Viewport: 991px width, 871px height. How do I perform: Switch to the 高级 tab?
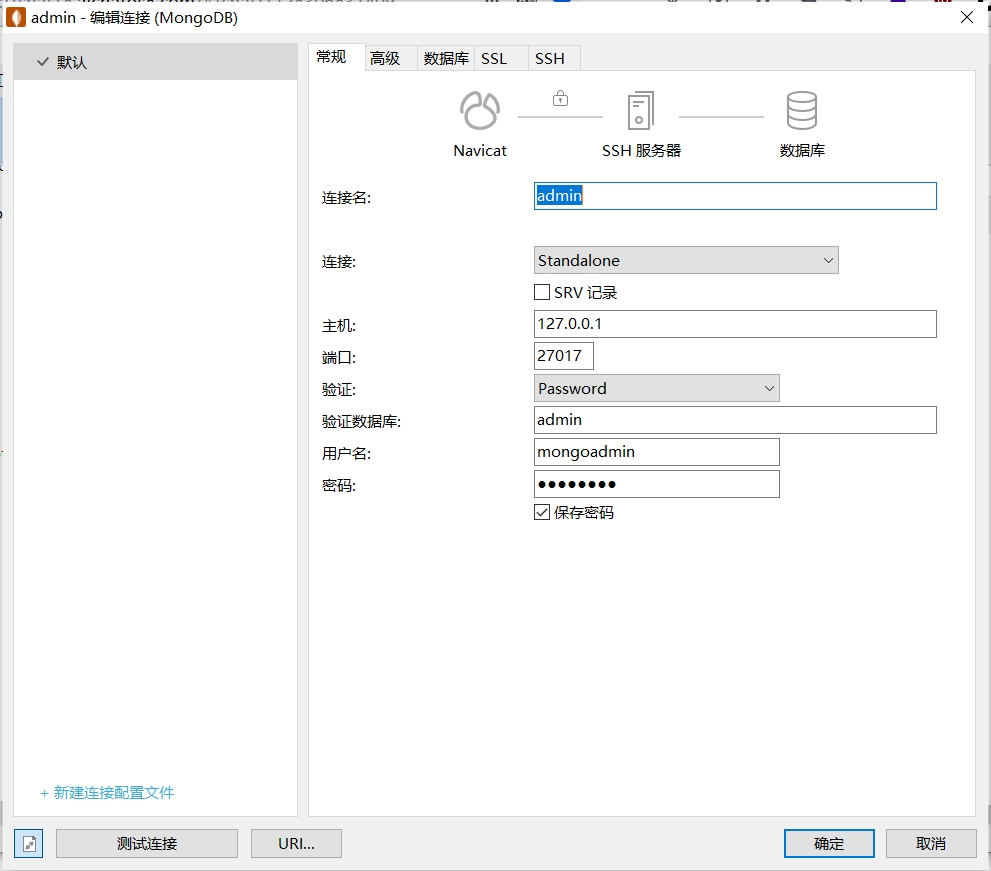click(390, 58)
